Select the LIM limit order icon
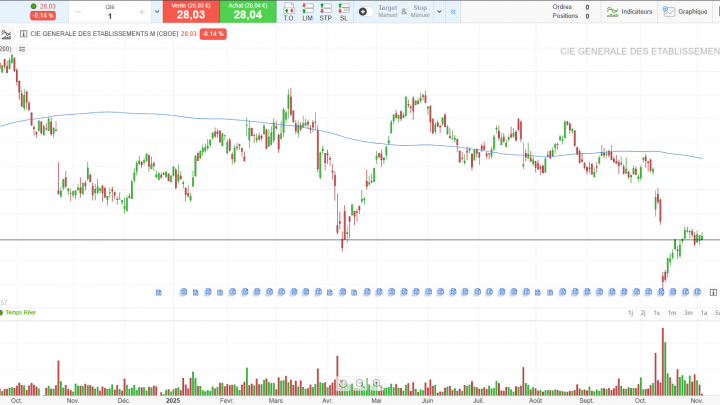720x405 pixels. tap(307, 12)
